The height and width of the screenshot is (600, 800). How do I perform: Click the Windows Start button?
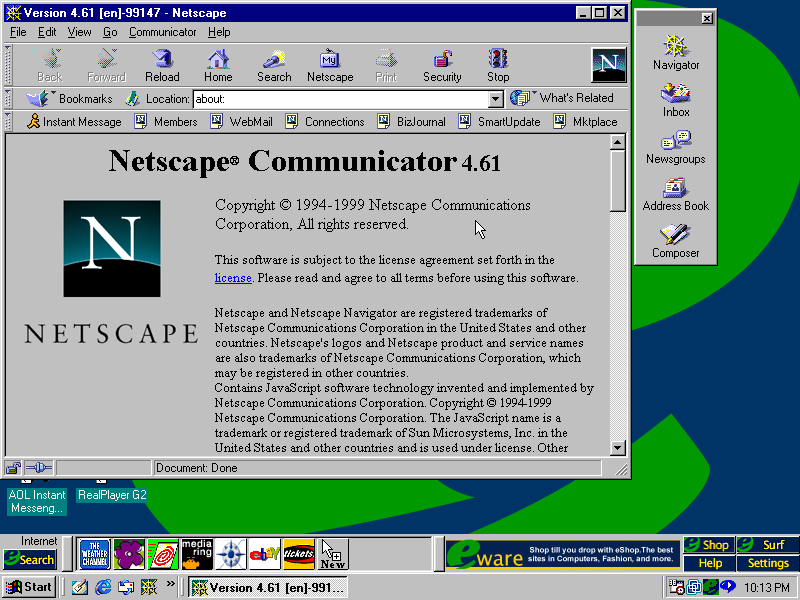coord(29,587)
